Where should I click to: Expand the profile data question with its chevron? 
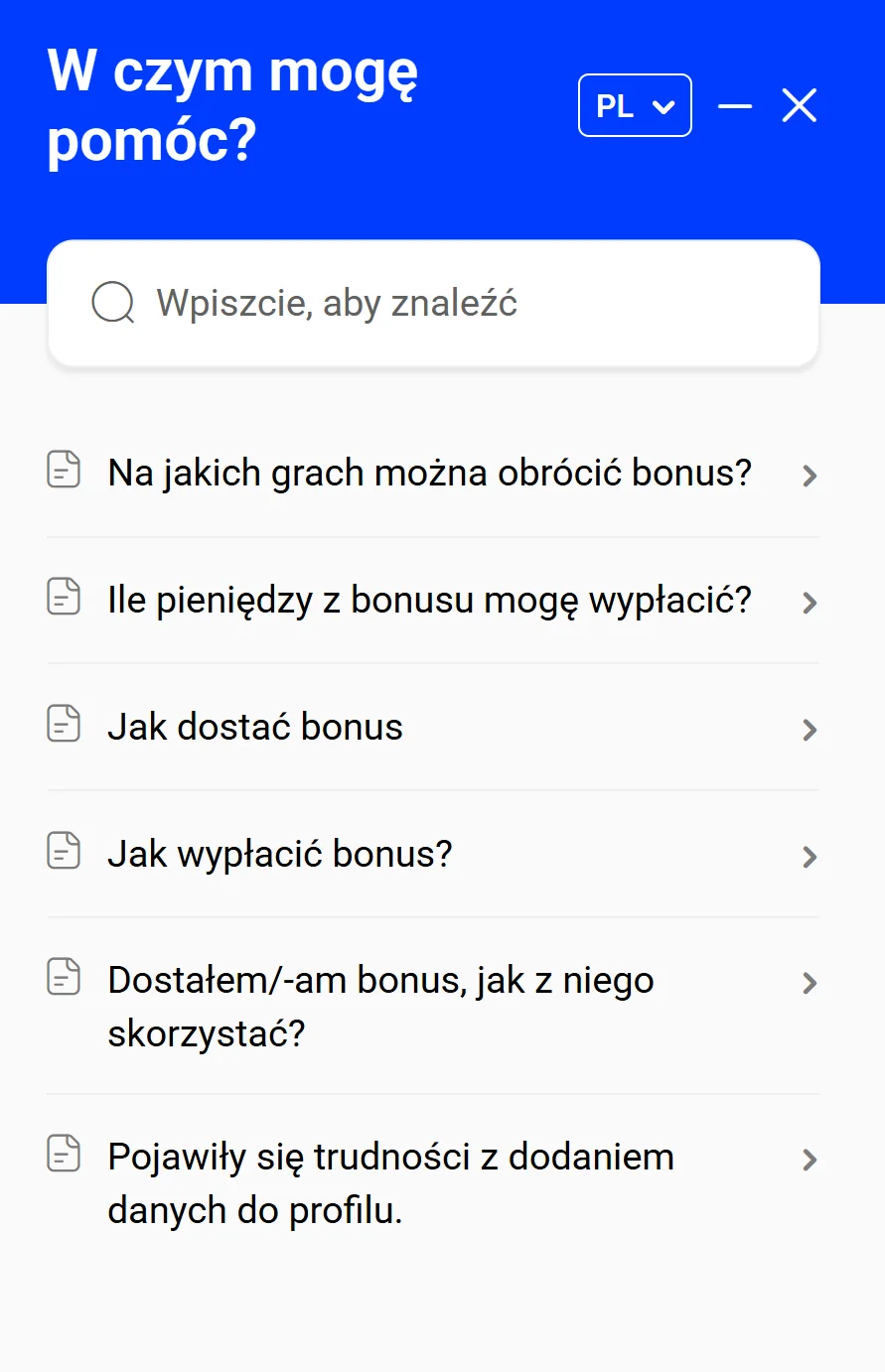pos(811,1160)
